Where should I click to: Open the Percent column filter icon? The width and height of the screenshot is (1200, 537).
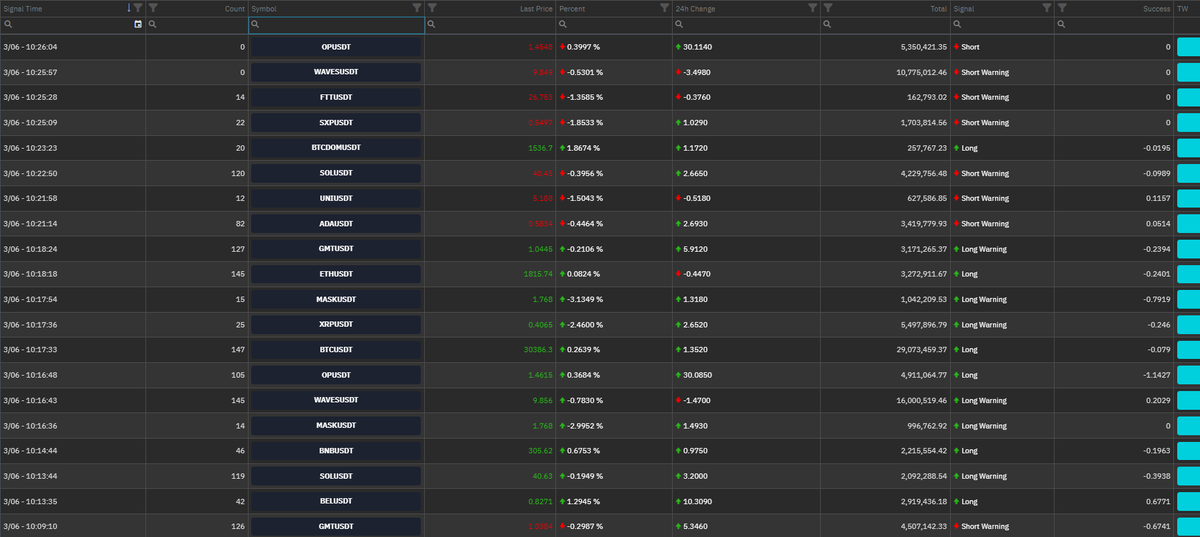point(665,8)
